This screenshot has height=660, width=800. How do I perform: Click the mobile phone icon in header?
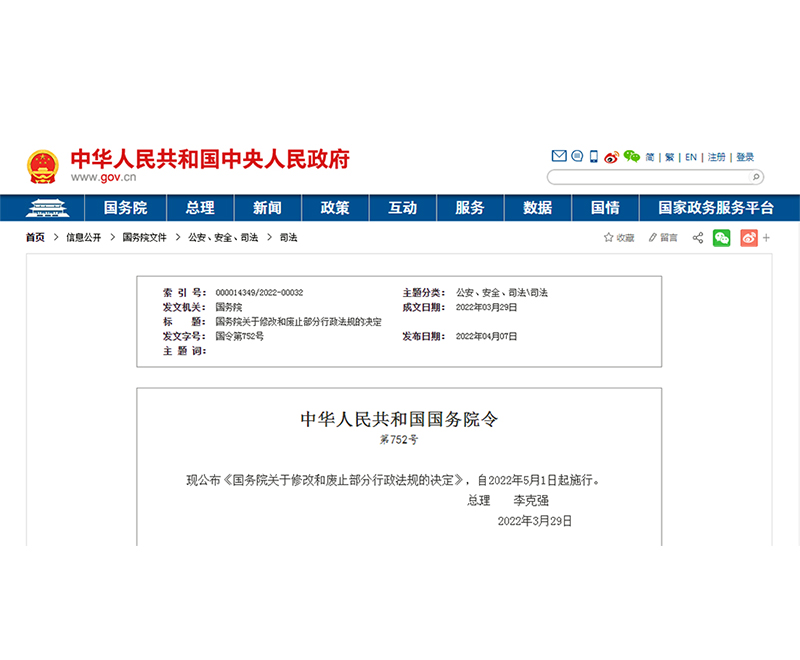tap(593, 157)
